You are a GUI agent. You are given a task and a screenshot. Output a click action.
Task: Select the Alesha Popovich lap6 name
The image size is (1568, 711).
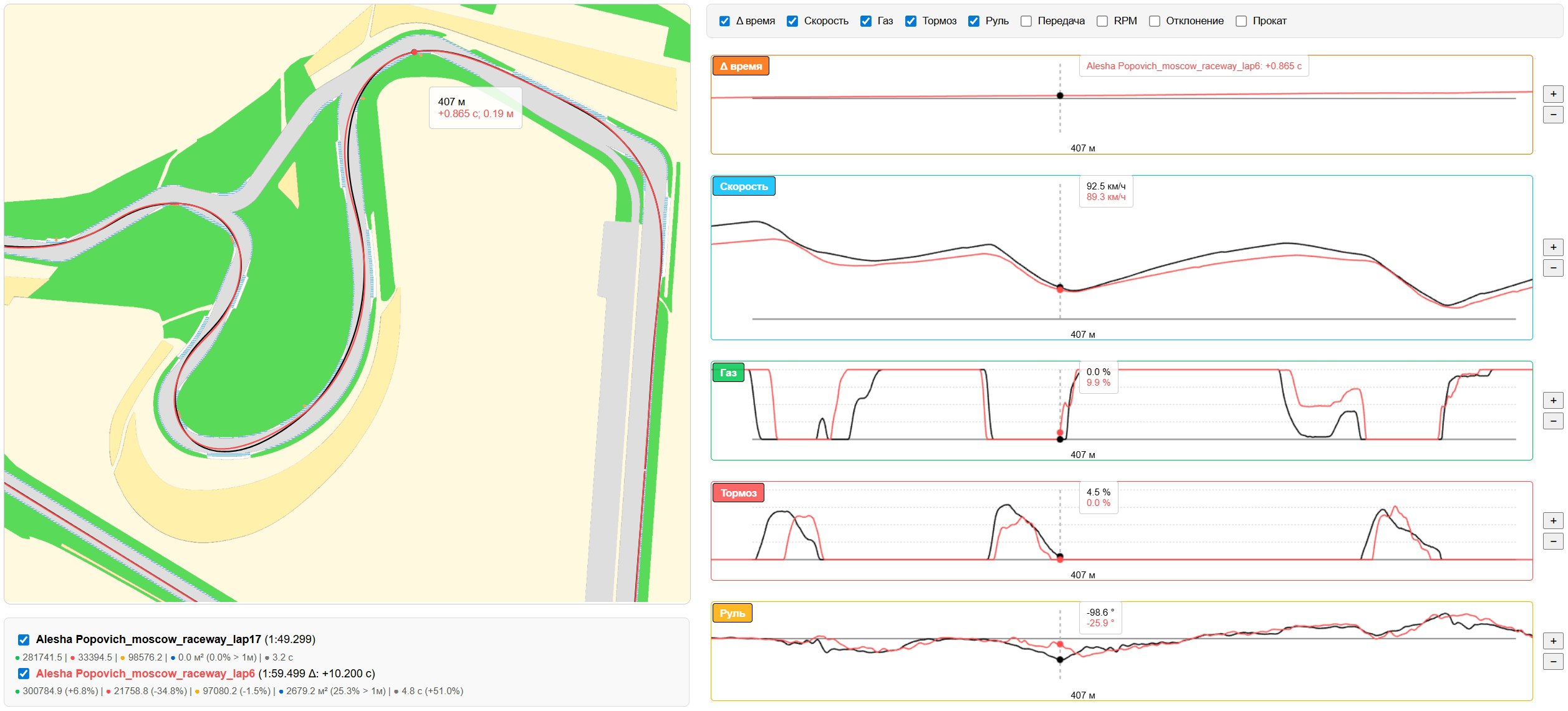(x=145, y=674)
